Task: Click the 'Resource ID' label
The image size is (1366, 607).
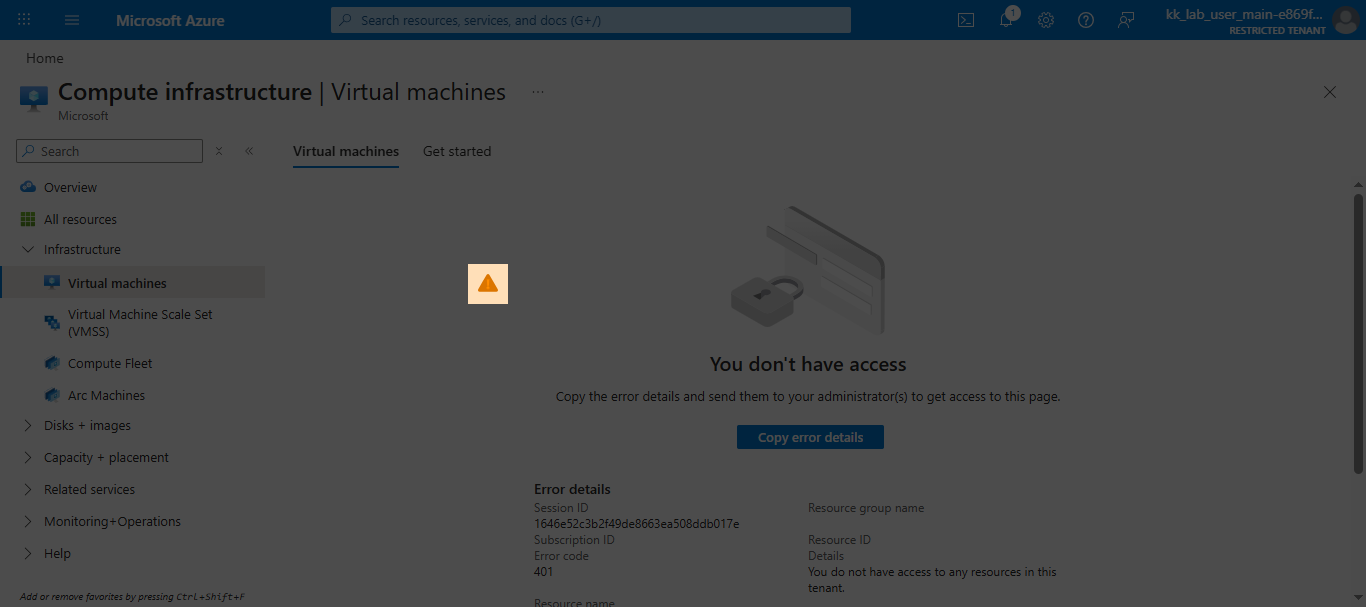Action: [839, 540]
